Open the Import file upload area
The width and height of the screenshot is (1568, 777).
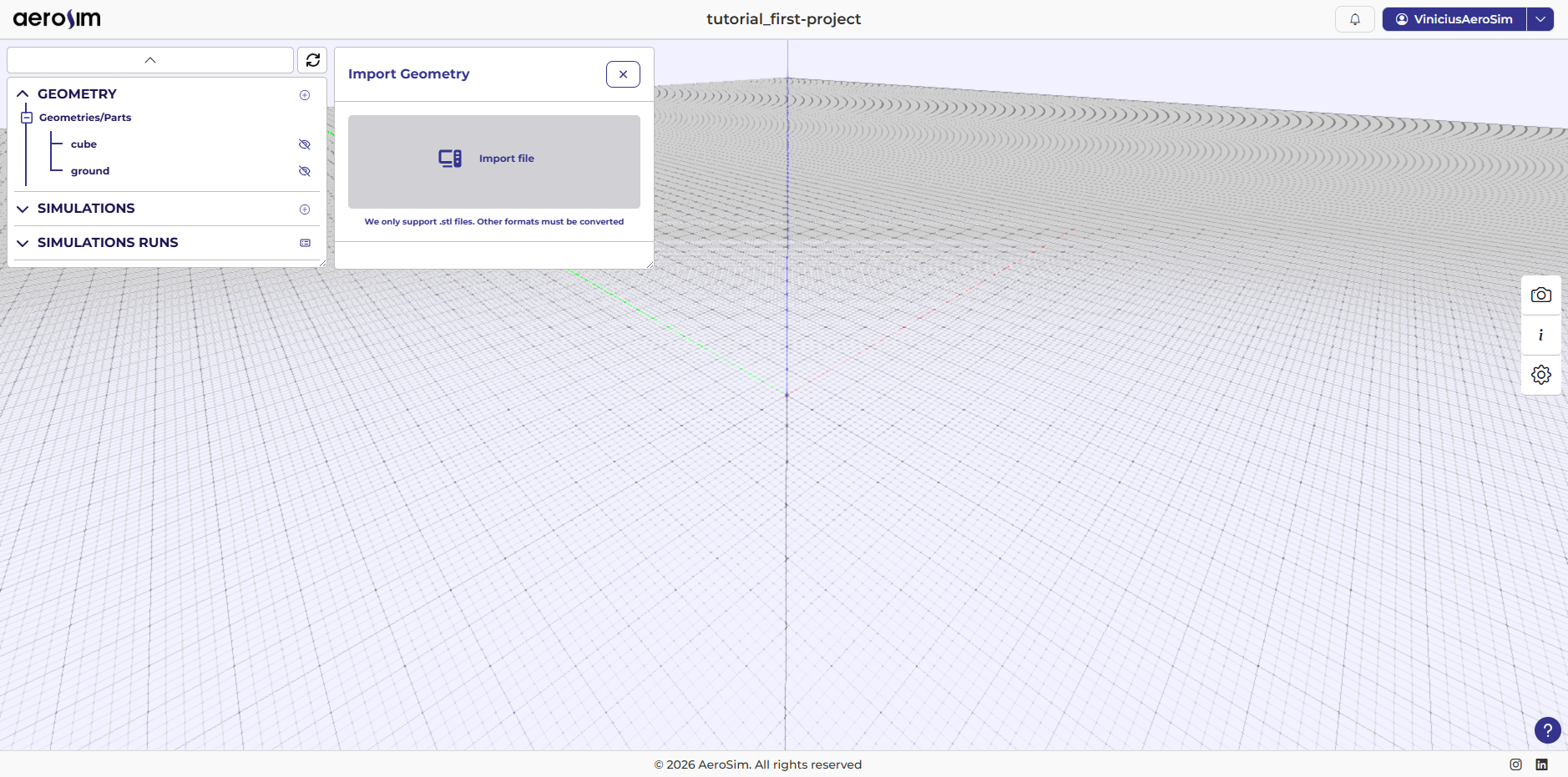coord(493,161)
